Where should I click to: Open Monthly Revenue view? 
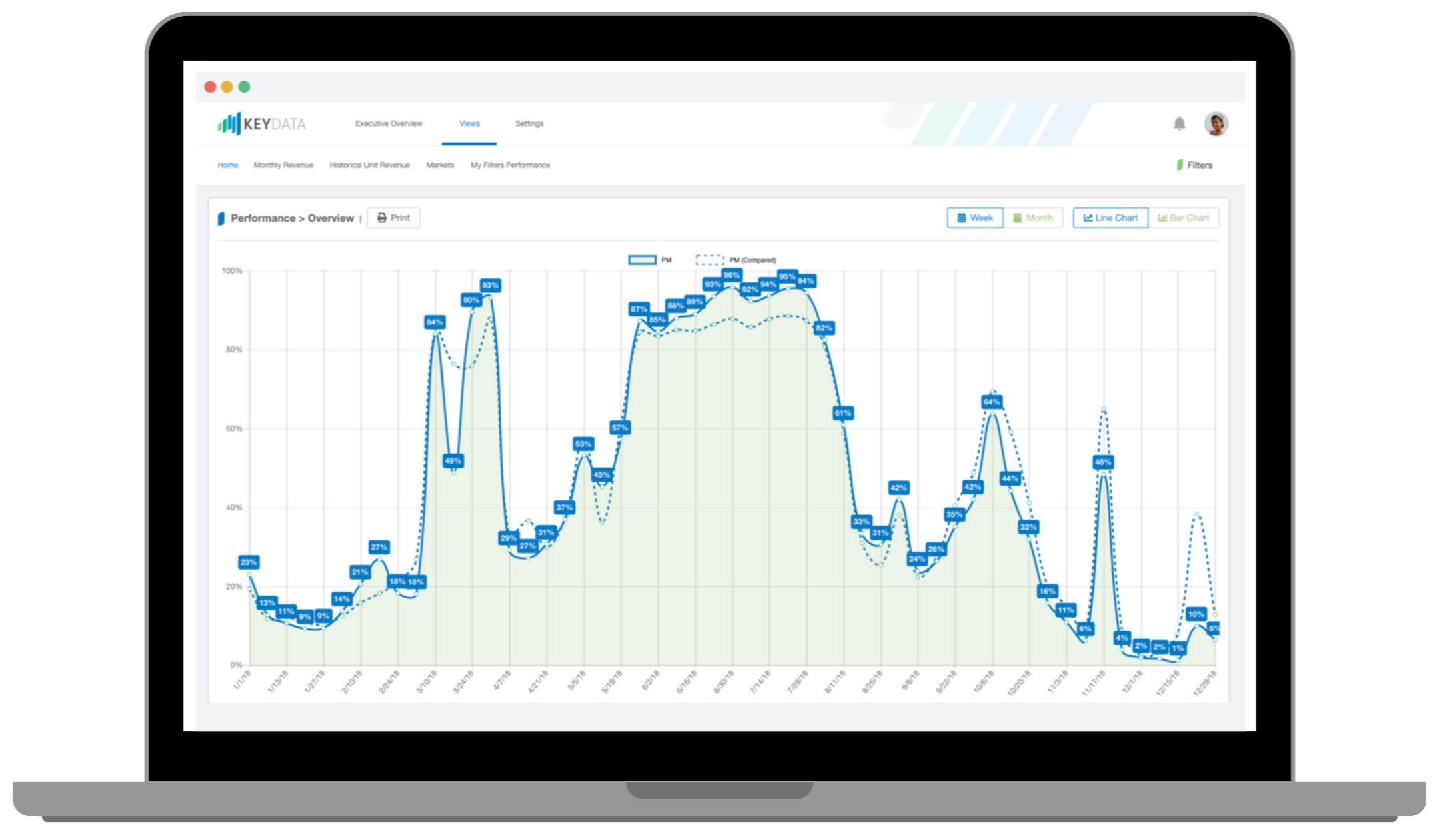tap(283, 165)
